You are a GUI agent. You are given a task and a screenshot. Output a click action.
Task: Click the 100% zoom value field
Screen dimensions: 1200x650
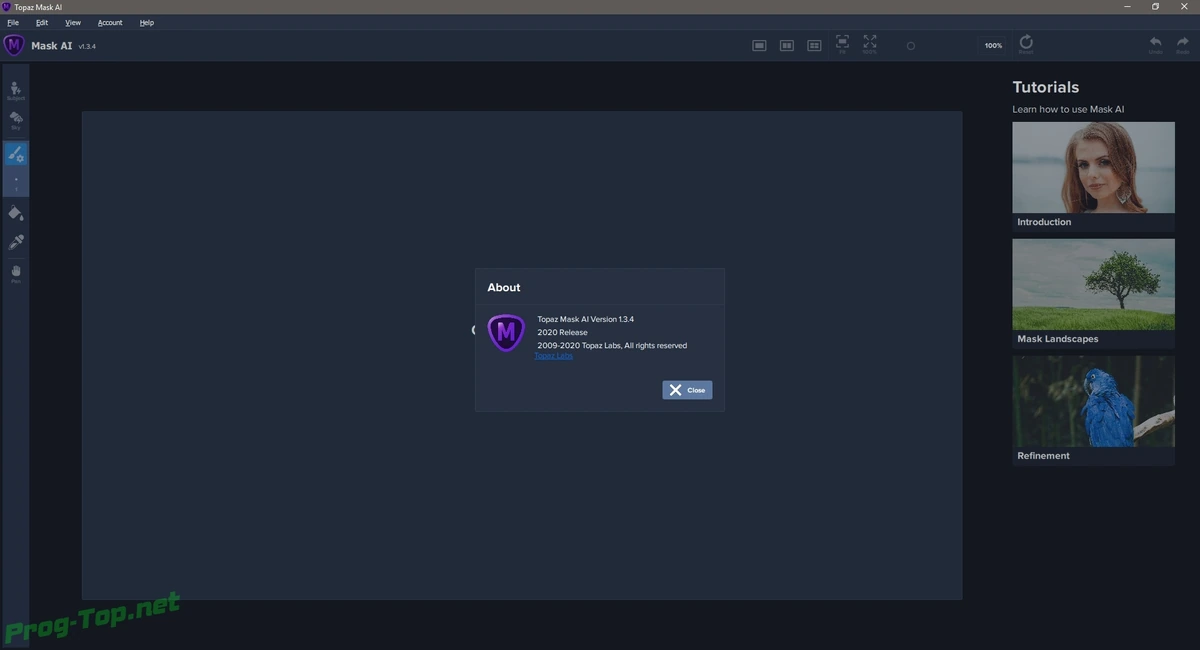tap(993, 46)
